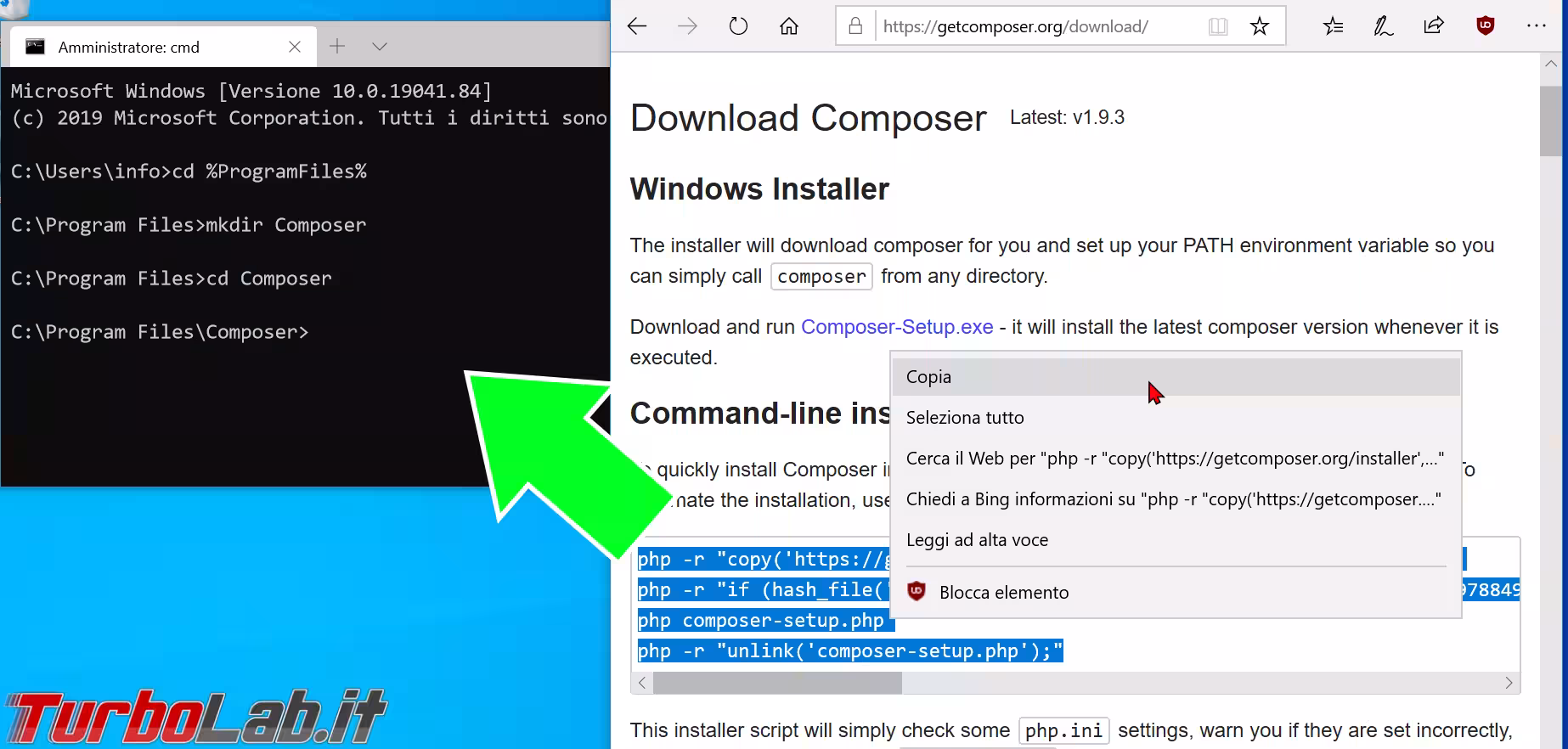Add this page to favorites

click(x=1260, y=26)
